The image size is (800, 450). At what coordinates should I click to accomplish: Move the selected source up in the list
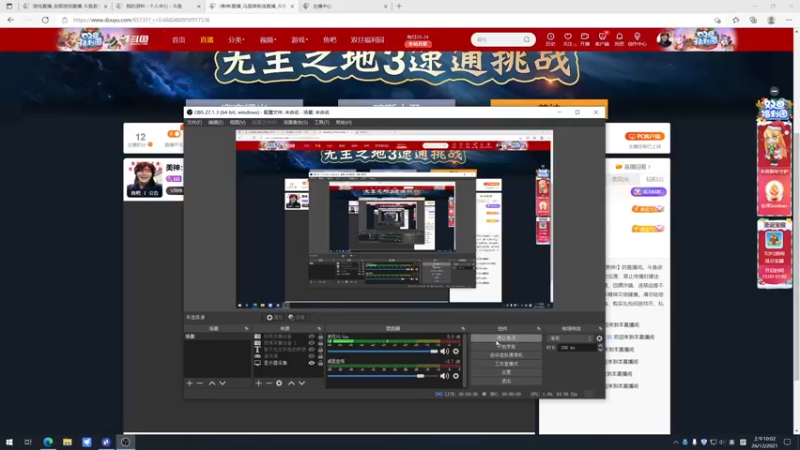[291, 383]
